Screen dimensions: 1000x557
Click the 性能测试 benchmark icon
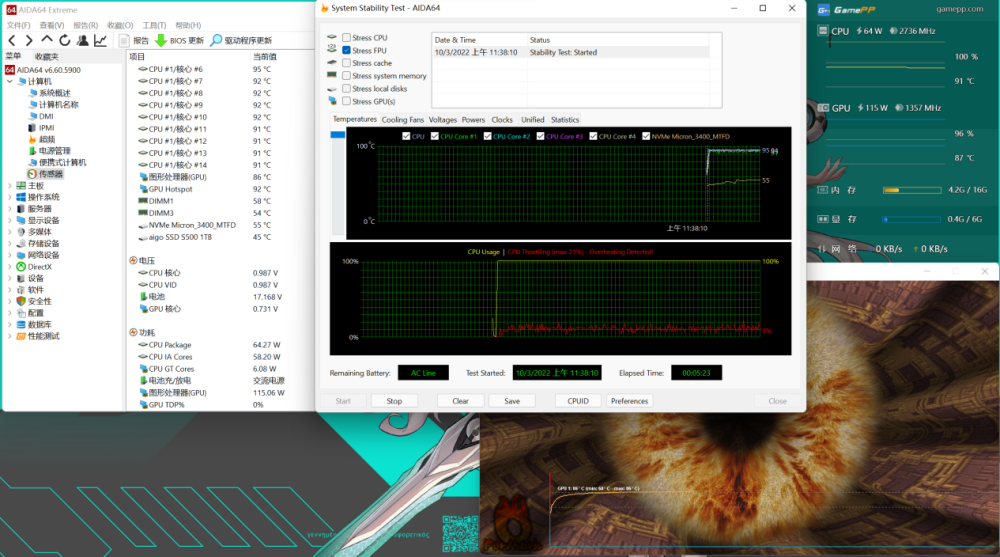coord(21,336)
